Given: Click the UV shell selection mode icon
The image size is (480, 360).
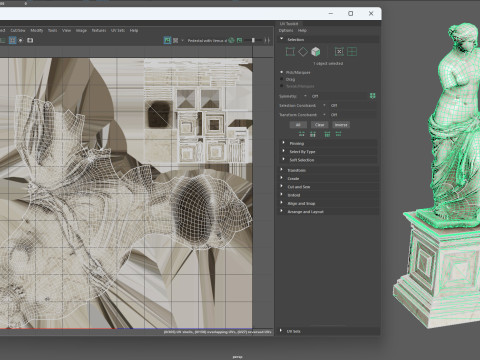Looking at the screenshot, I should click(x=339, y=52).
